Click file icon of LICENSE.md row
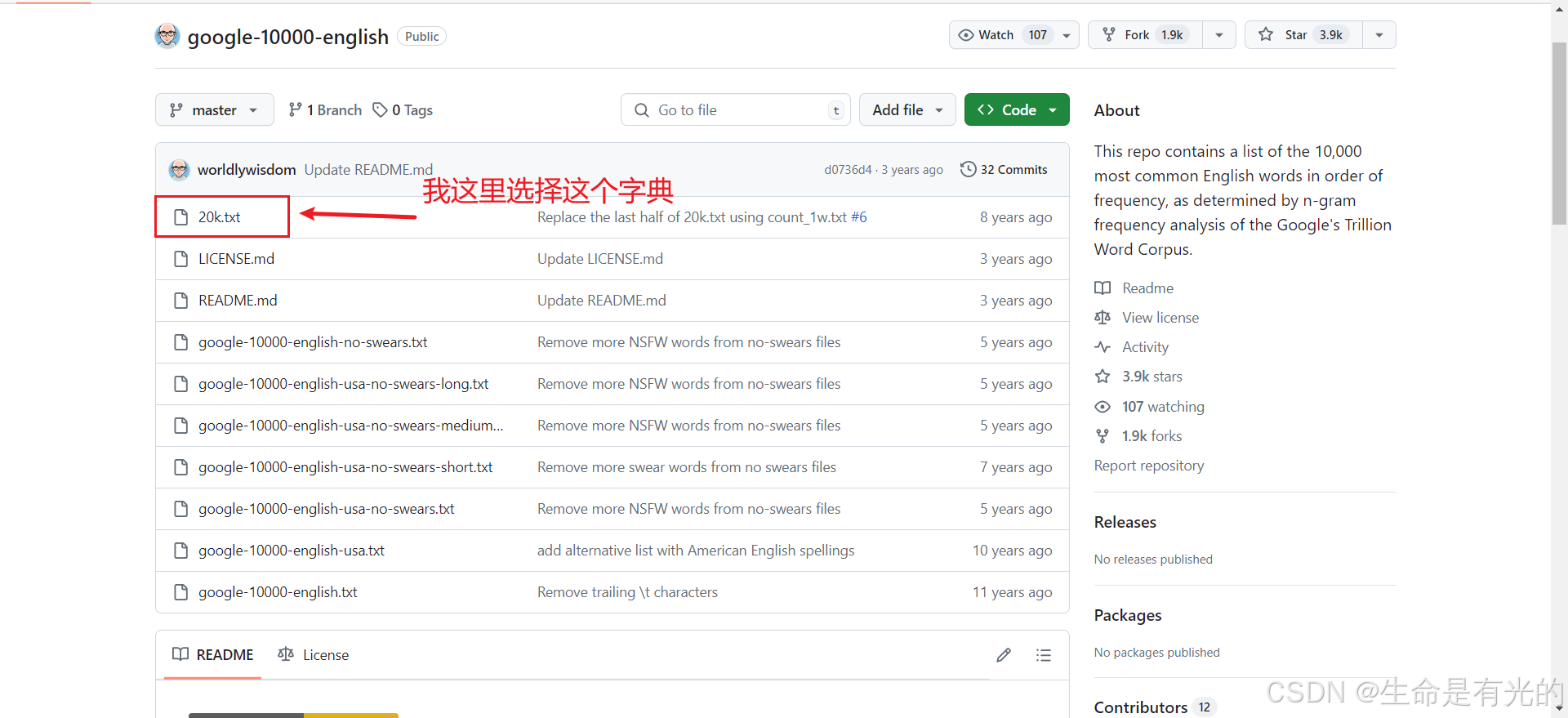 coord(180,259)
